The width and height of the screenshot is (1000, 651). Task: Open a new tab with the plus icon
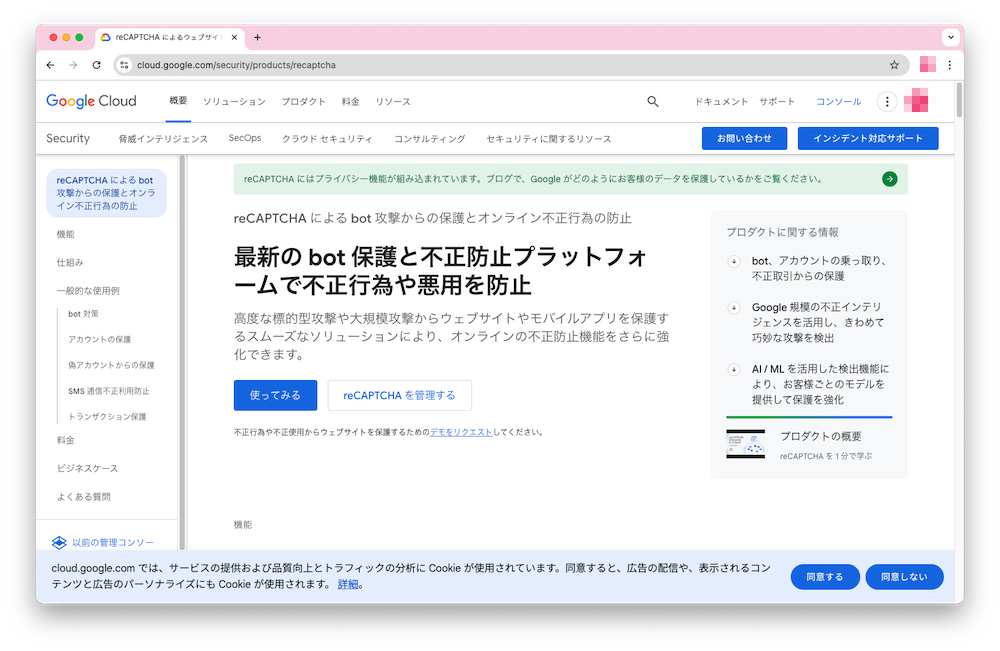pyautogui.click(x=257, y=37)
